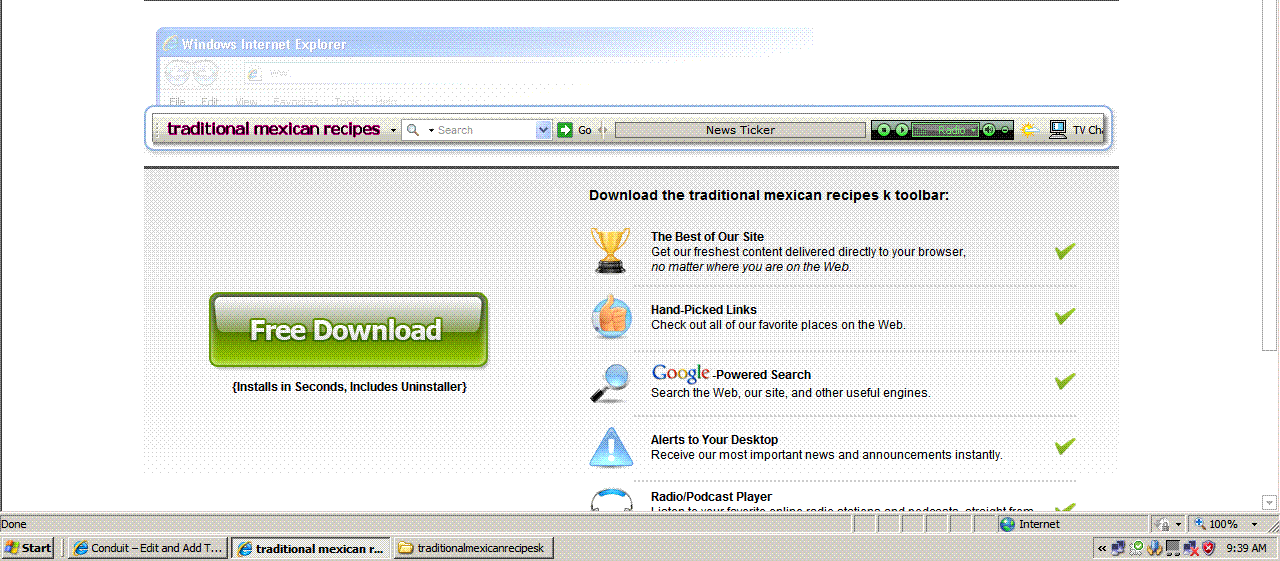Click the blue and gold tray icon
The image size is (1280, 561).
tap(1154, 548)
